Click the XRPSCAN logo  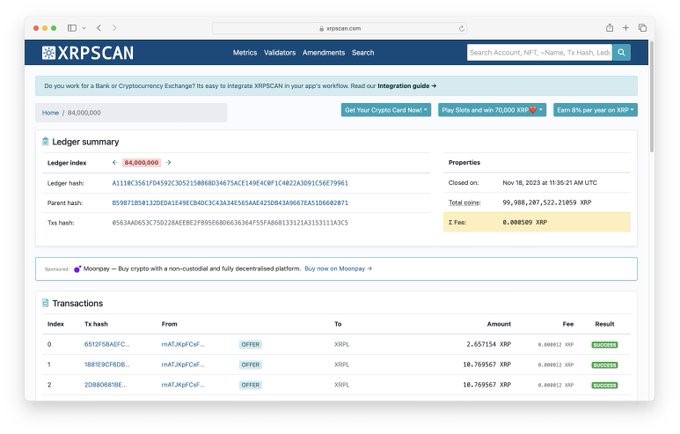point(88,52)
